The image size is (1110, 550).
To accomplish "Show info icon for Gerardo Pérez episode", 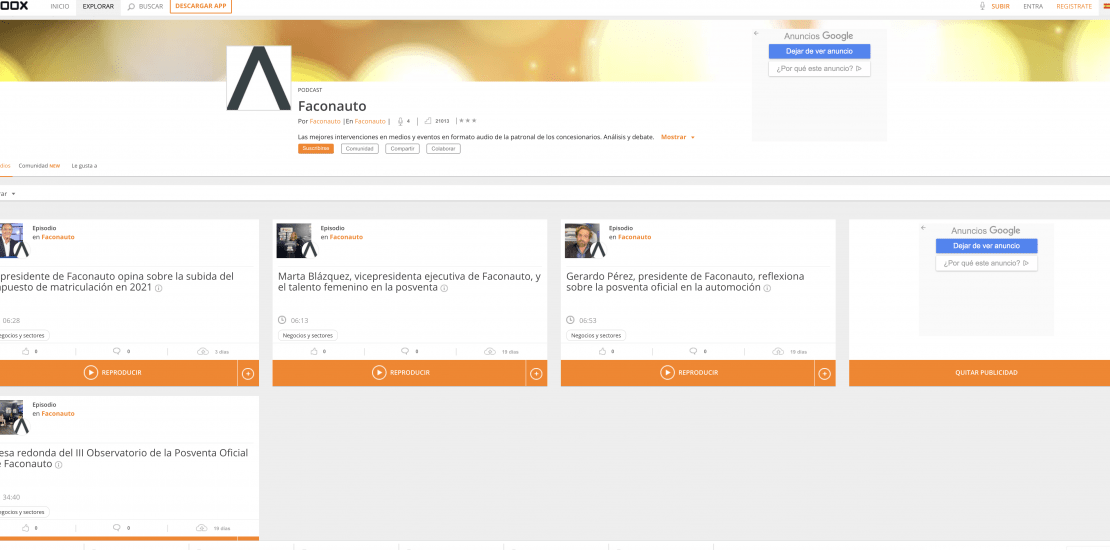I will click(767, 289).
